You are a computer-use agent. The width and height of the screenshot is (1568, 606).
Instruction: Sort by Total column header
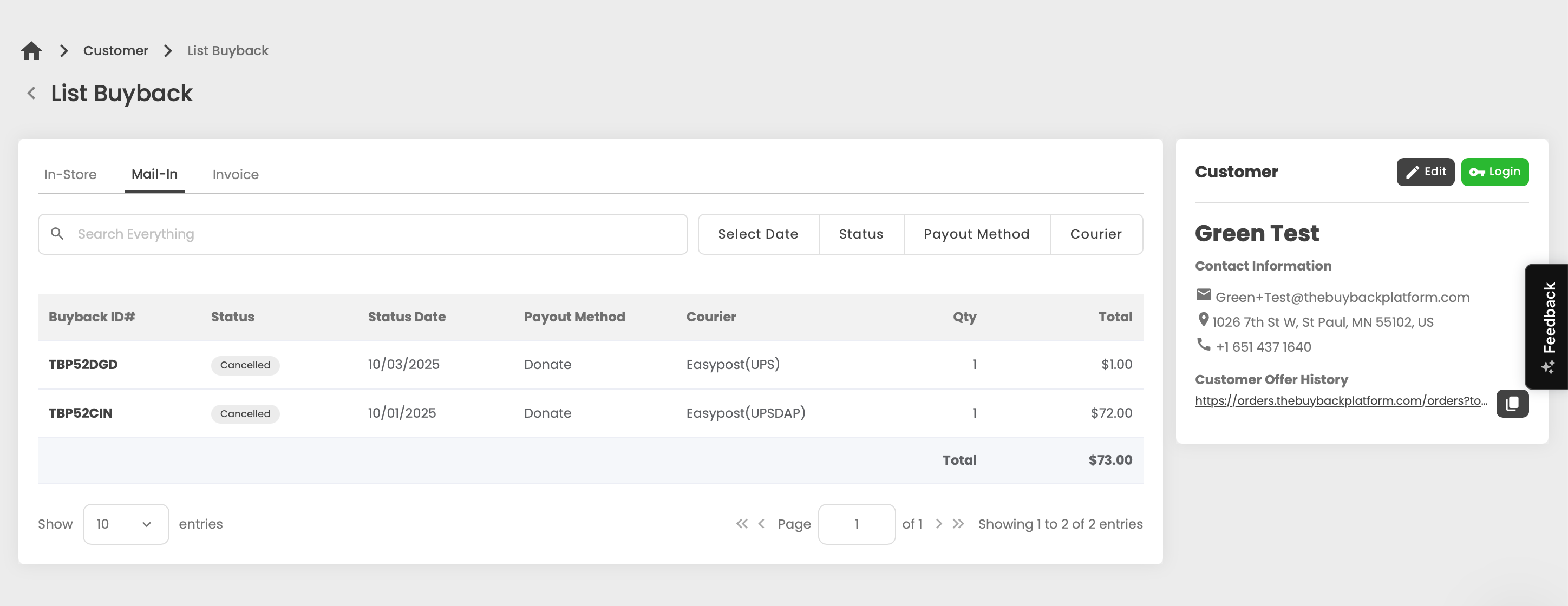coord(1115,317)
